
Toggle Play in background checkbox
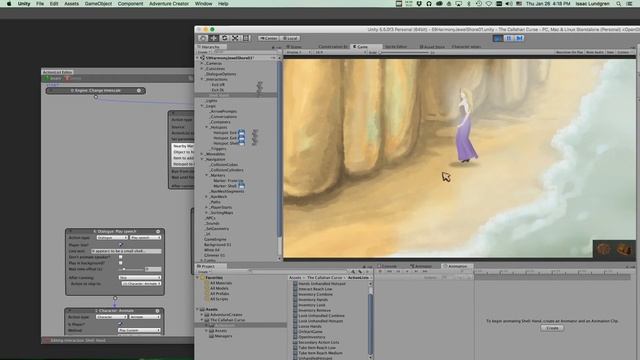coord(120,263)
